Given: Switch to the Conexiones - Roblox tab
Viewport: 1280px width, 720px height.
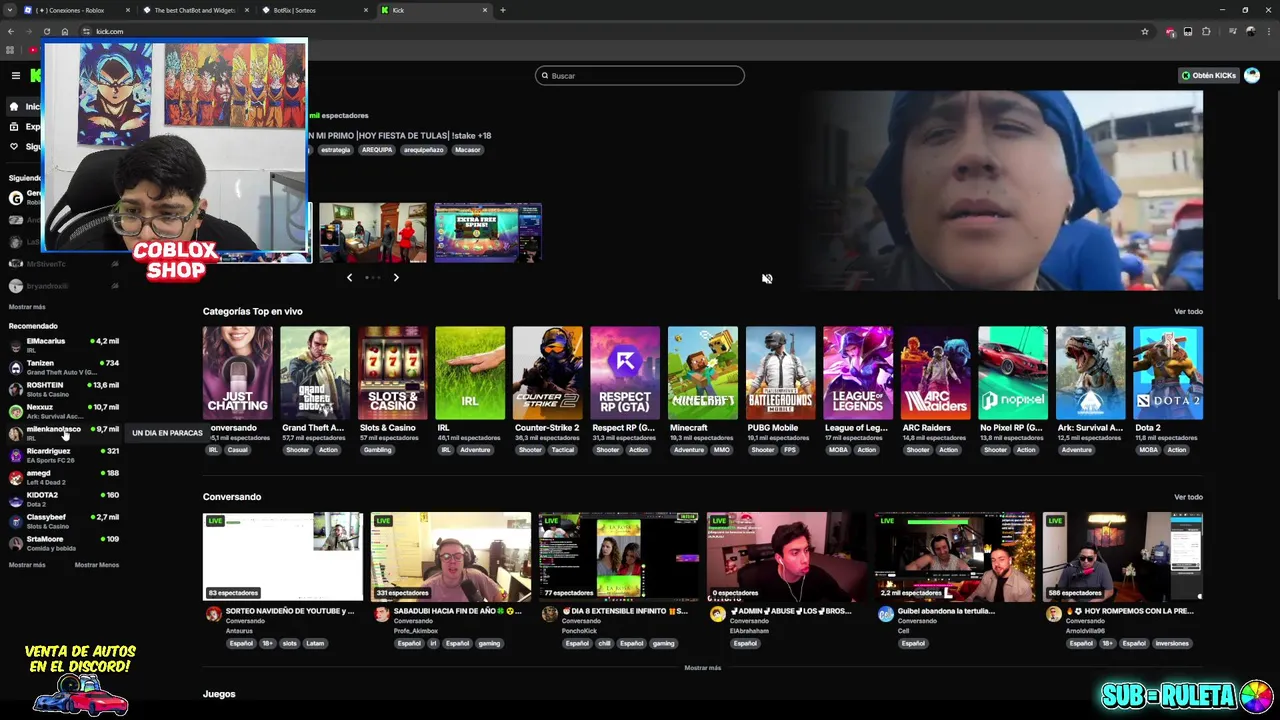Looking at the screenshot, I should click(x=78, y=10).
